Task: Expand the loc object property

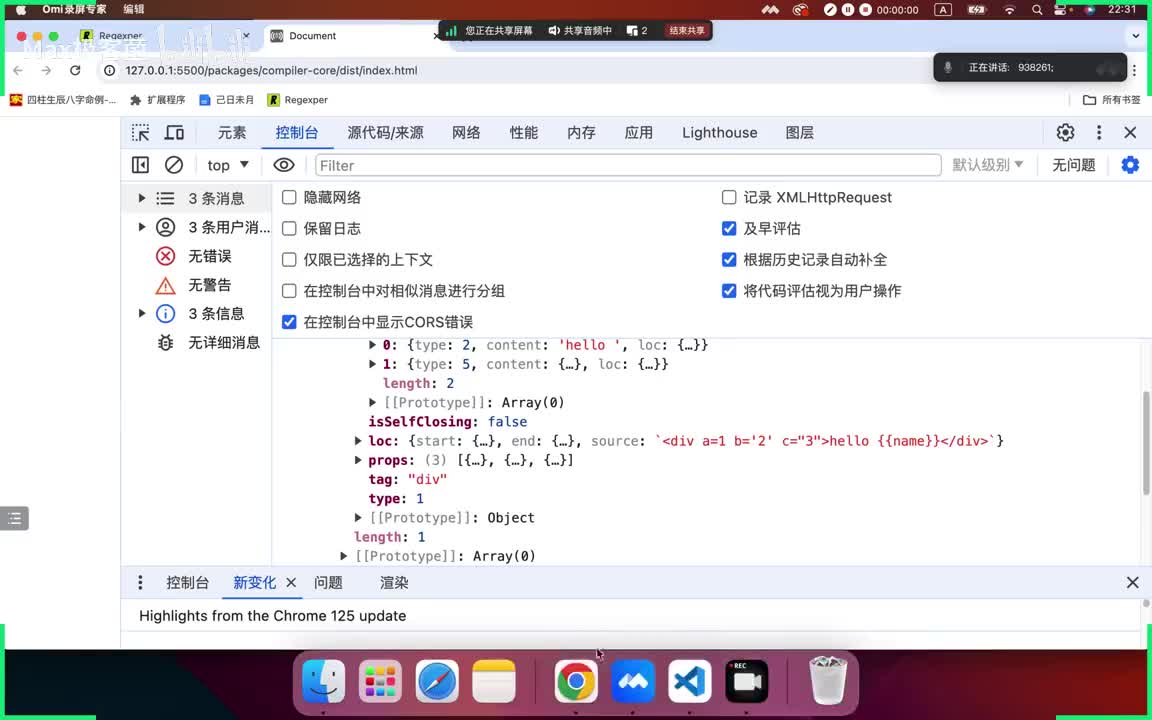Action: (358, 441)
